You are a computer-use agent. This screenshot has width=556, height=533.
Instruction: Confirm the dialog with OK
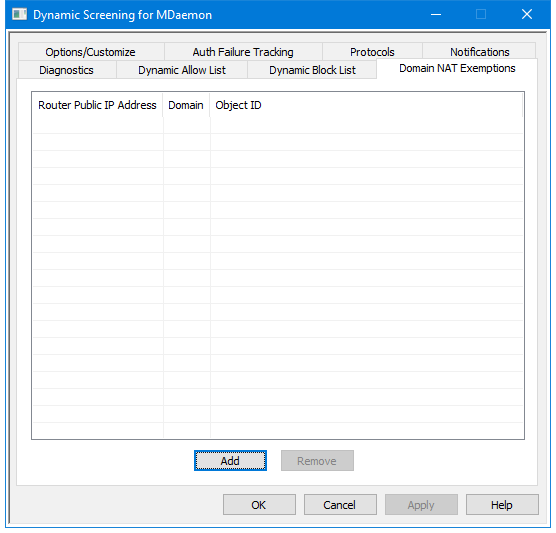pos(259,505)
